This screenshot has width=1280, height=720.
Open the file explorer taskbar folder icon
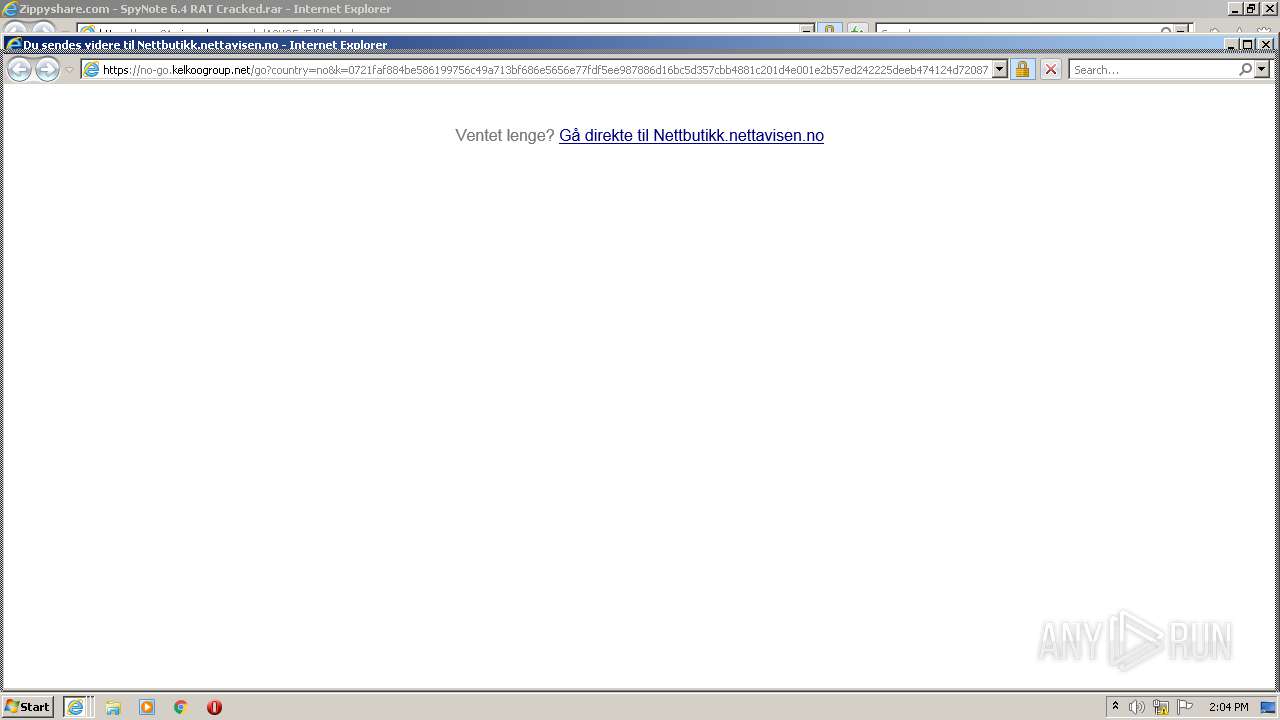(113, 707)
